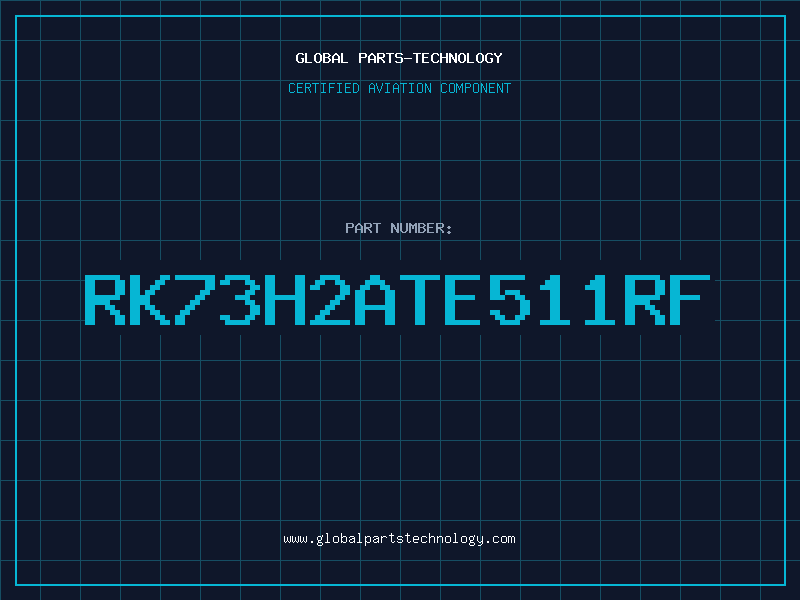
Task: Click the PART NUMBER: label
Action: click(x=399, y=228)
